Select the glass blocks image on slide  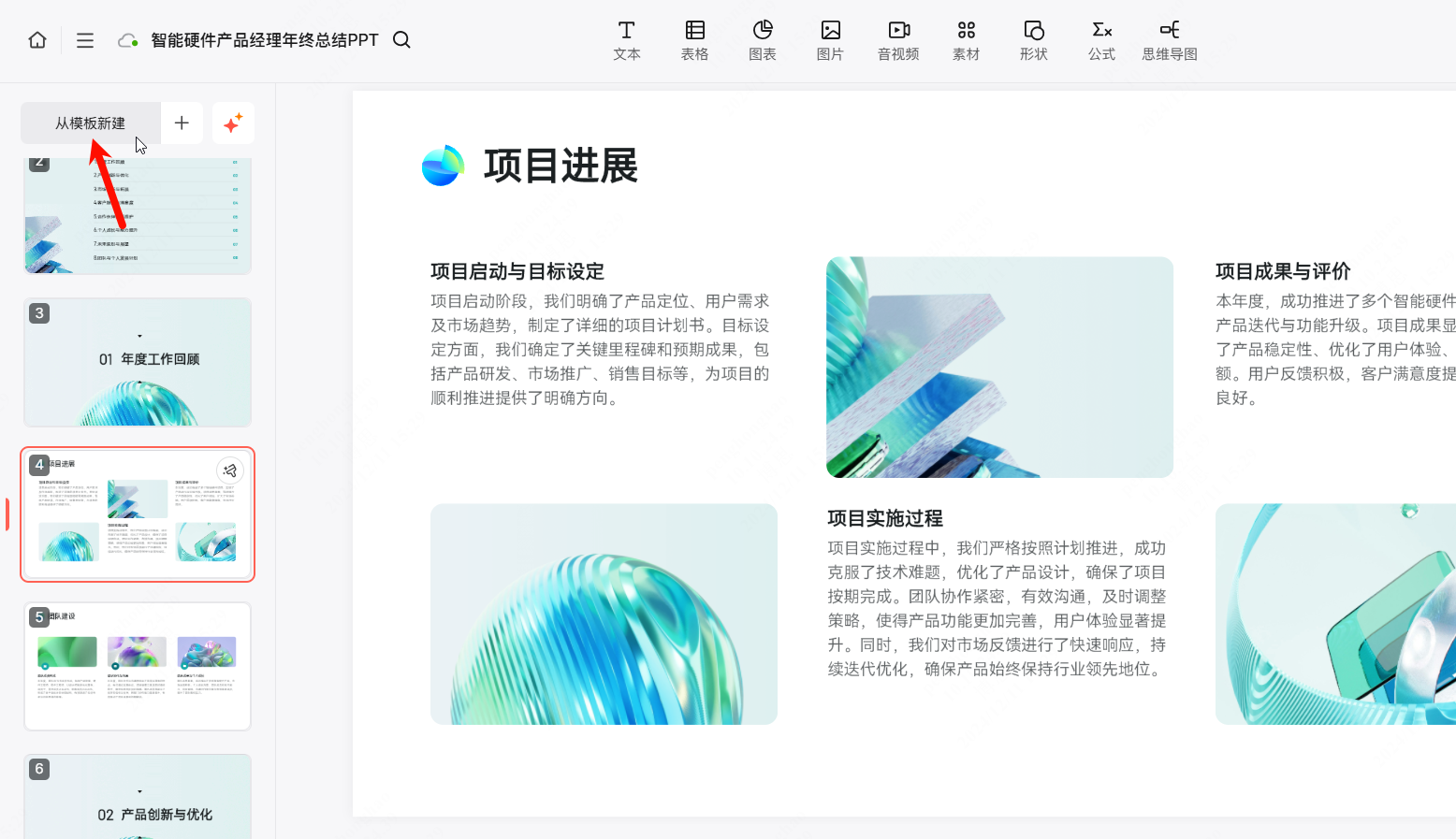coord(999,368)
